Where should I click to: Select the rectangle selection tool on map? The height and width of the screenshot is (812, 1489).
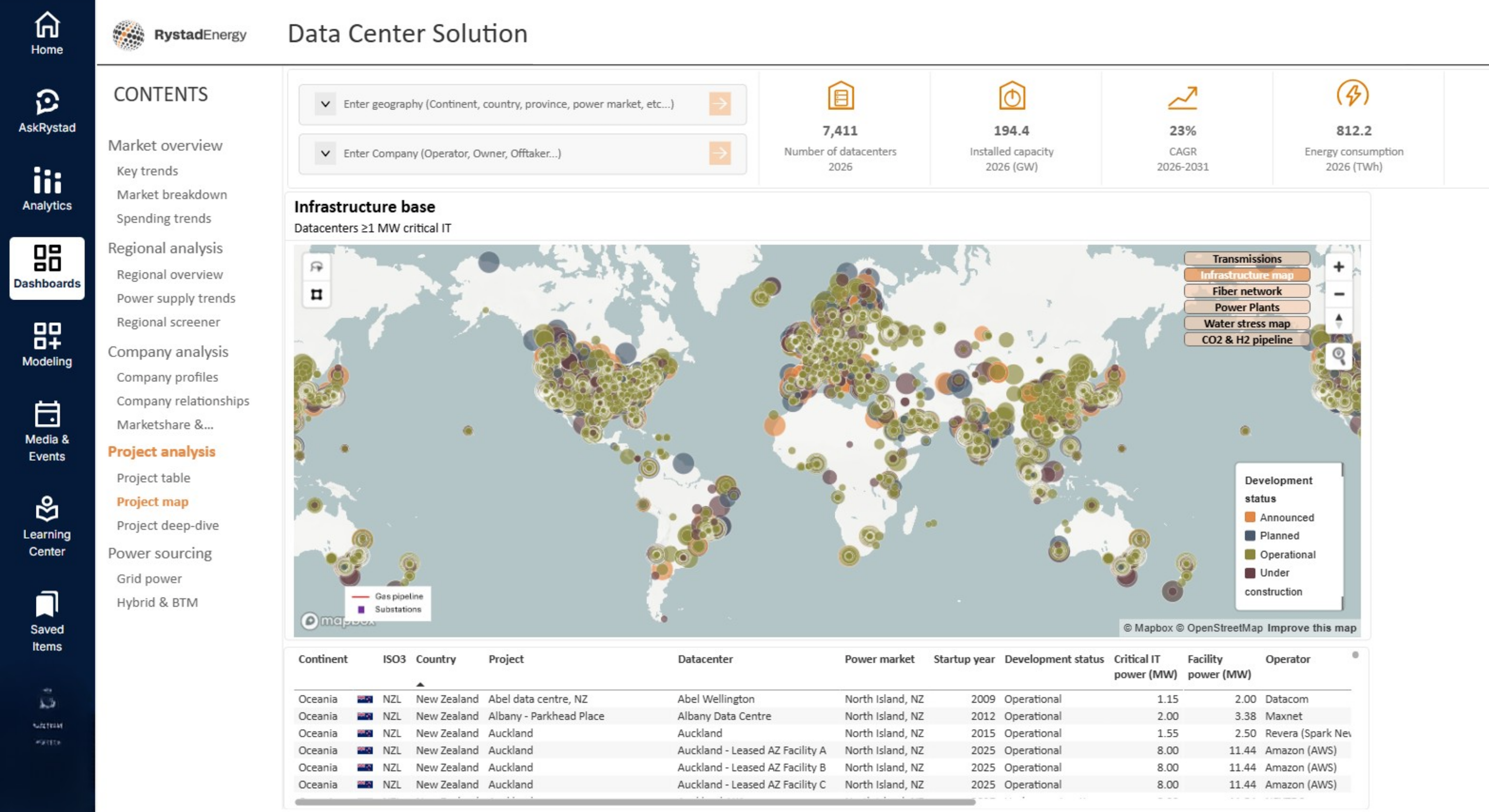316,294
